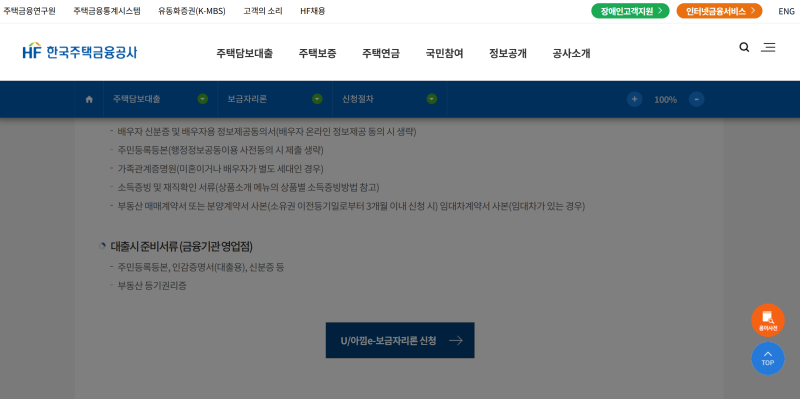Open the 용어사전 orange floating button
The width and height of the screenshot is (800, 399).
tap(768, 320)
